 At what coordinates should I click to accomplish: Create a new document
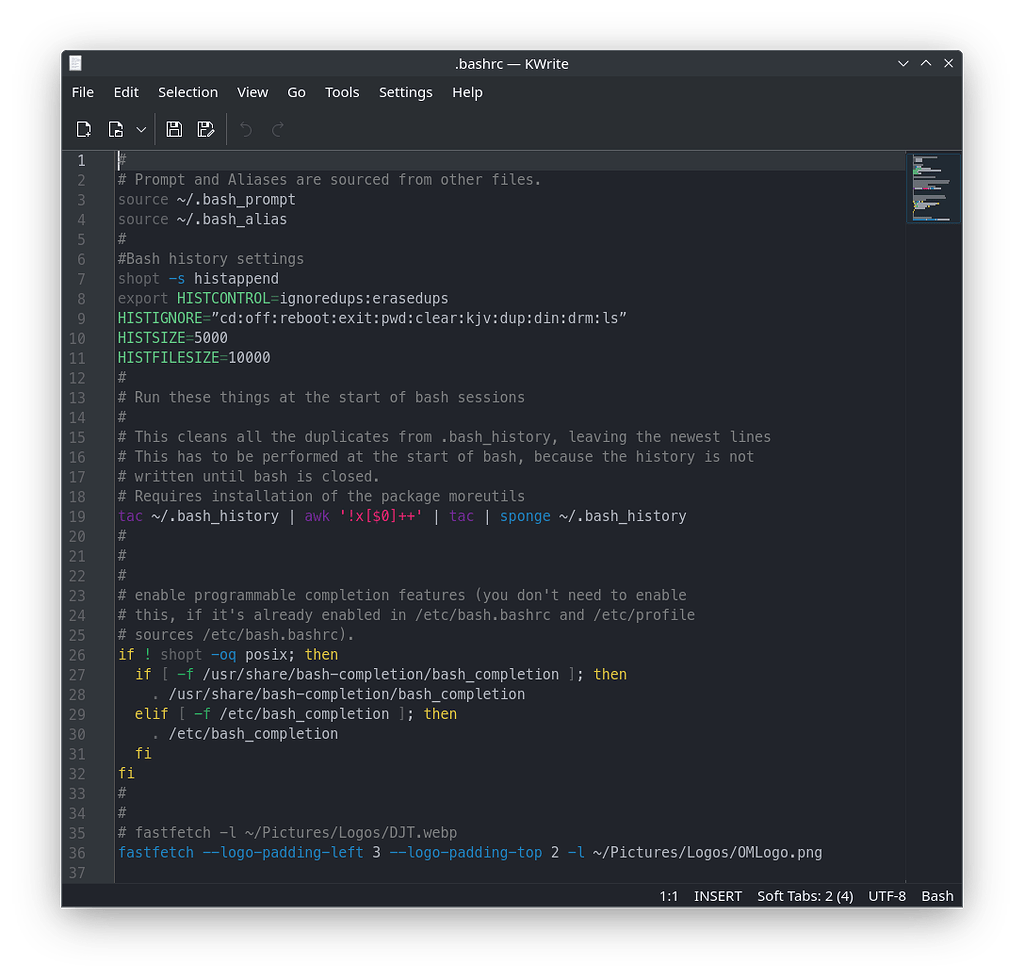pos(84,129)
